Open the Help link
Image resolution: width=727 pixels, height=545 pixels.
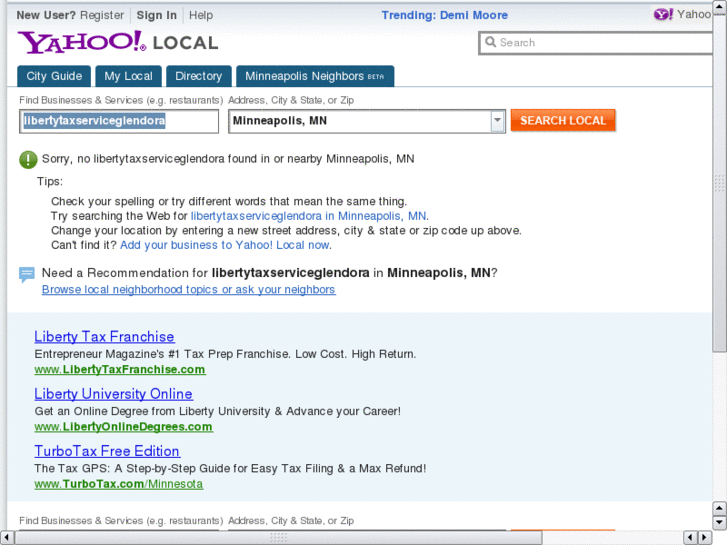(x=201, y=15)
